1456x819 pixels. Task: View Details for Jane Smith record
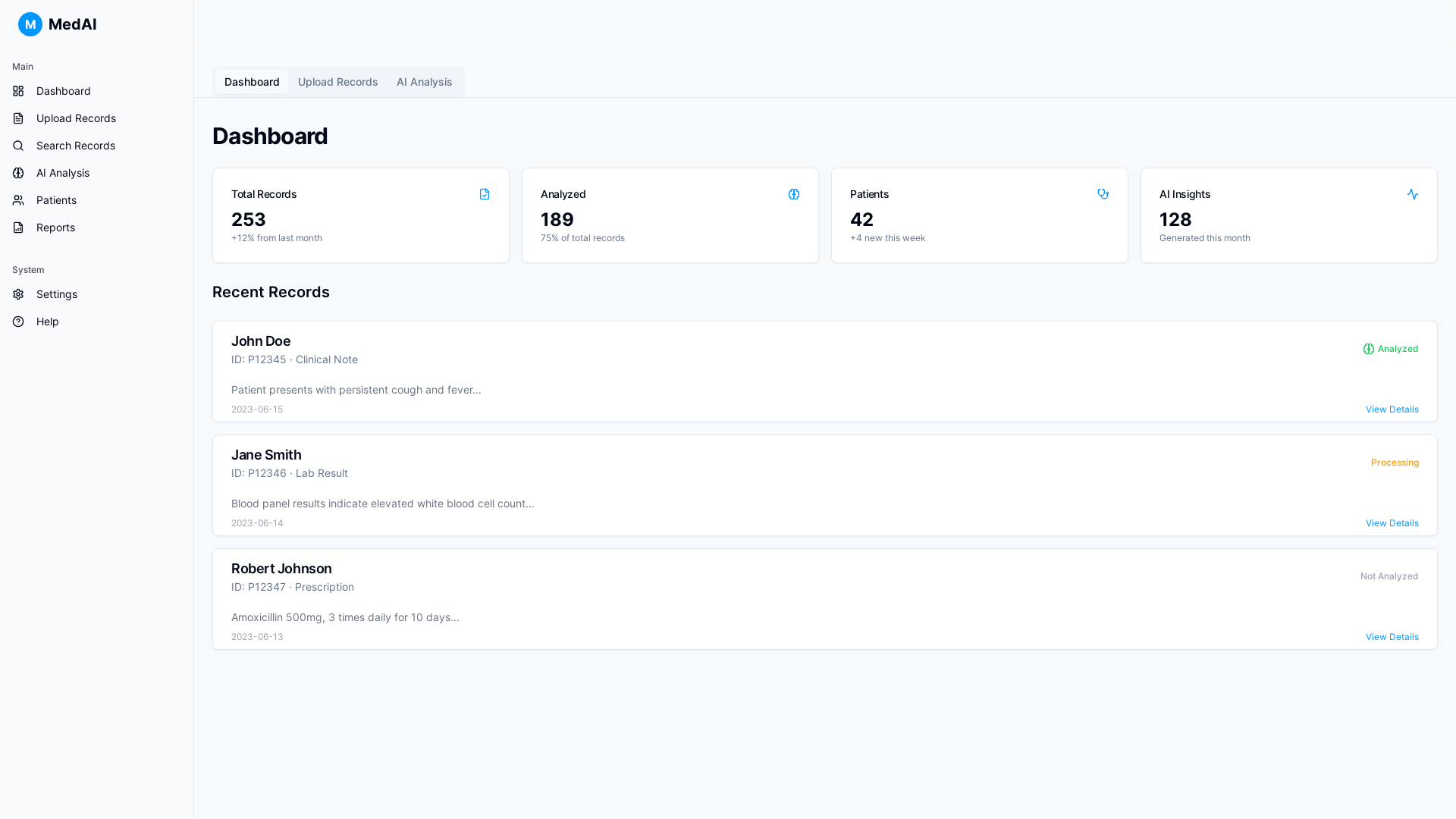coord(1392,523)
